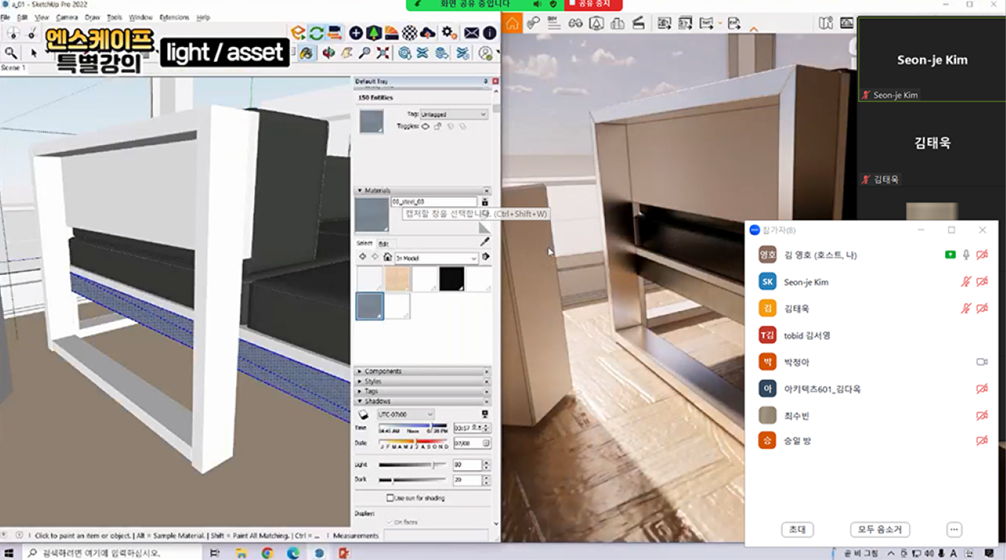Click the Scene 1 tab
1006x560 pixels.
pyautogui.click(x=13, y=67)
